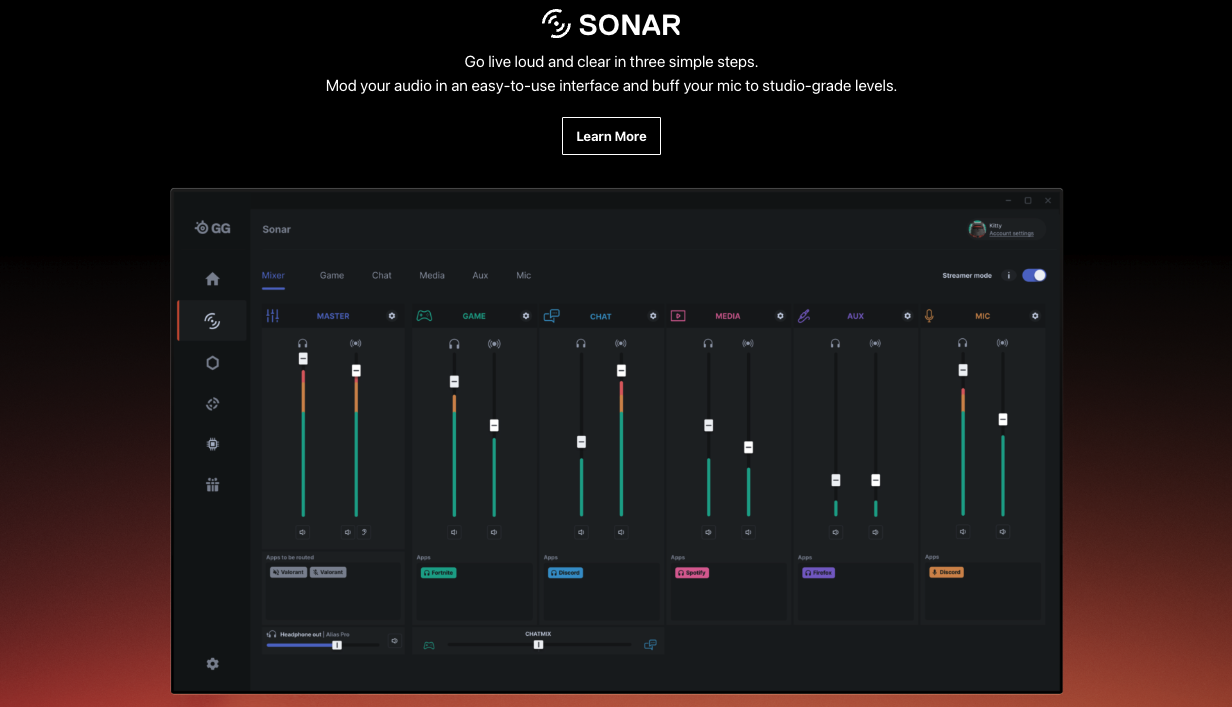Open the settings gear in the sidebar
Image resolution: width=1232 pixels, height=707 pixels.
pyautogui.click(x=212, y=664)
